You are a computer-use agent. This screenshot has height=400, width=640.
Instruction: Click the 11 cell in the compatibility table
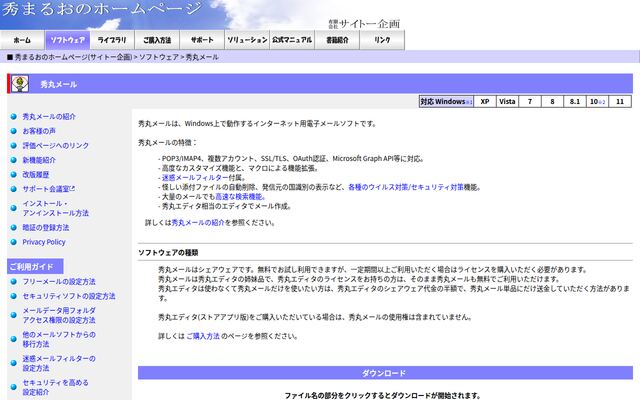coord(620,101)
